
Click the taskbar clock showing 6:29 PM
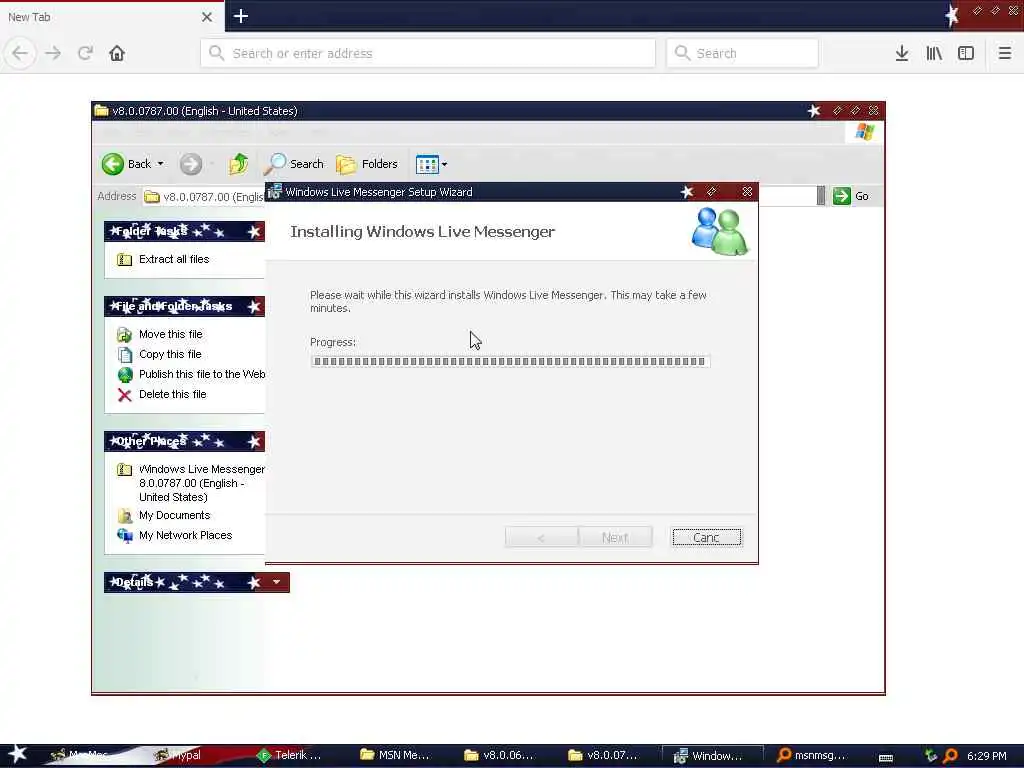[986, 756]
